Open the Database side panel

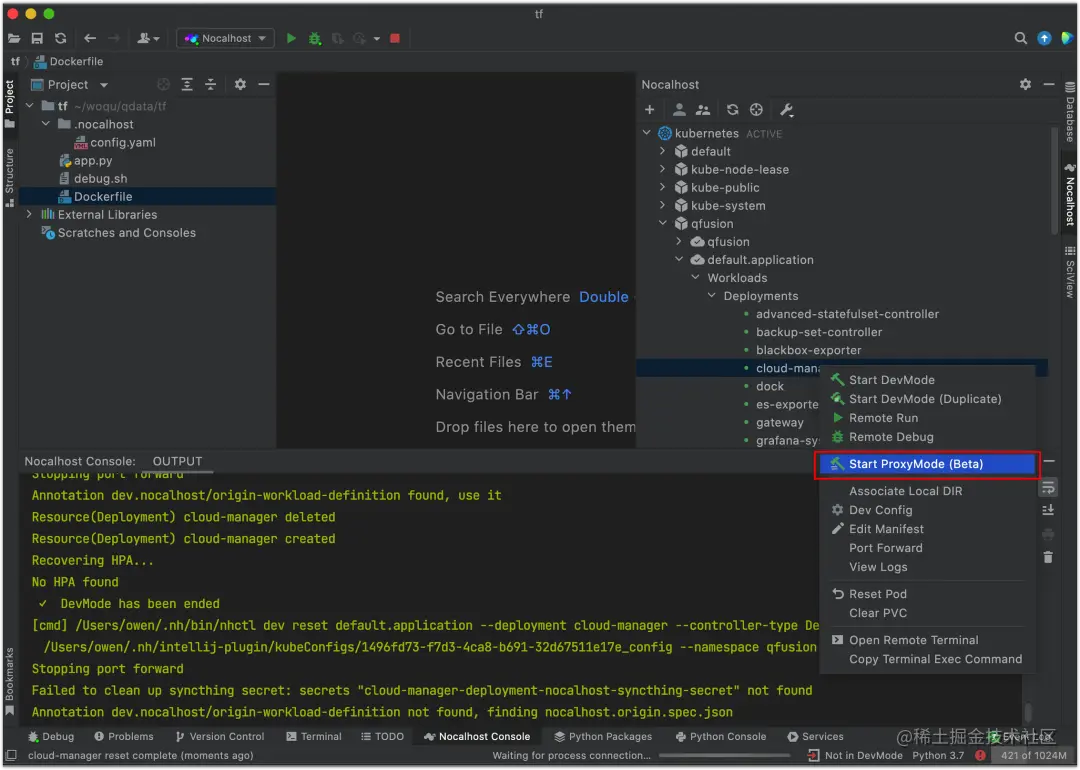point(1070,112)
